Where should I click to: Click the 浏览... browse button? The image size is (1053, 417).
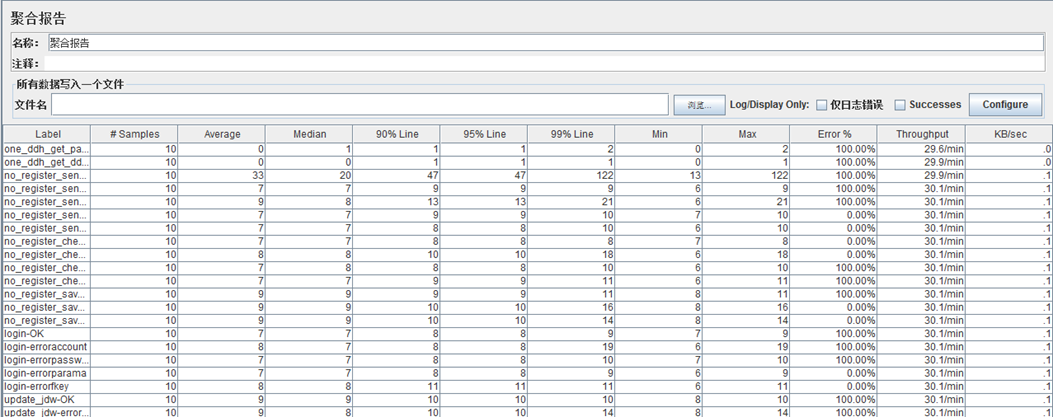[699, 105]
